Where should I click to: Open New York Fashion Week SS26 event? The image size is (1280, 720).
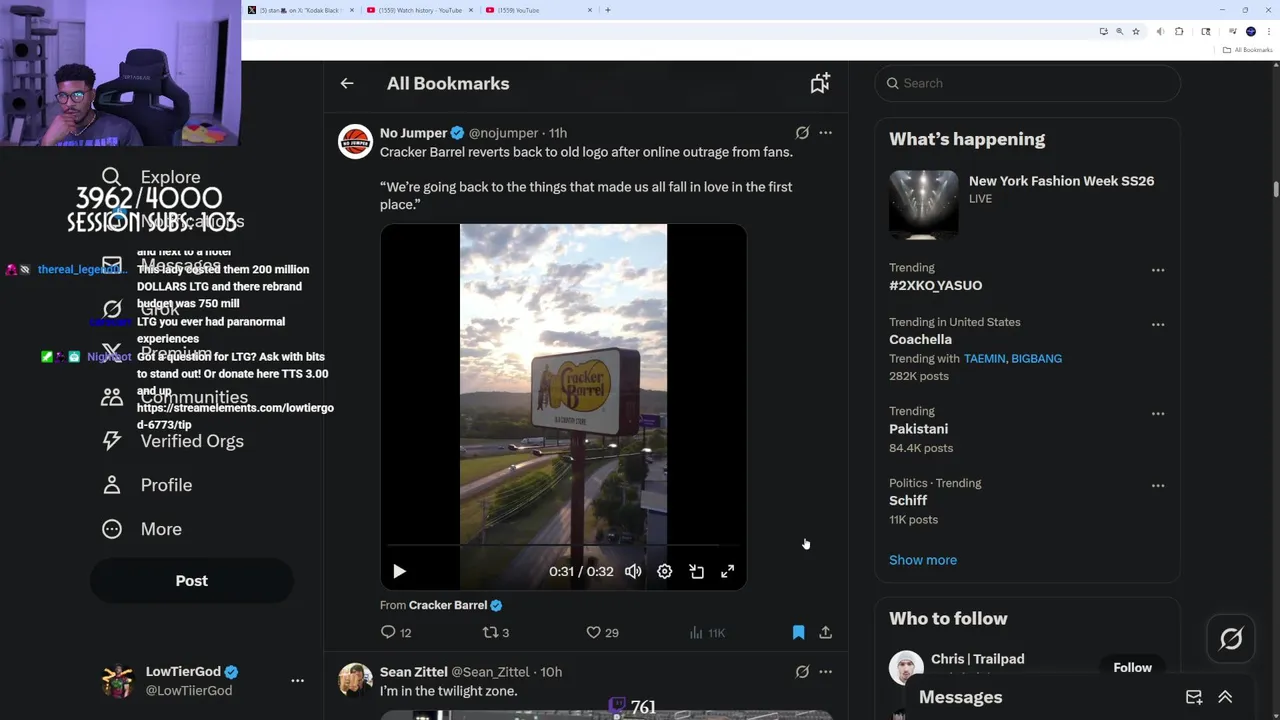pyautogui.click(x=1061, y=181)
